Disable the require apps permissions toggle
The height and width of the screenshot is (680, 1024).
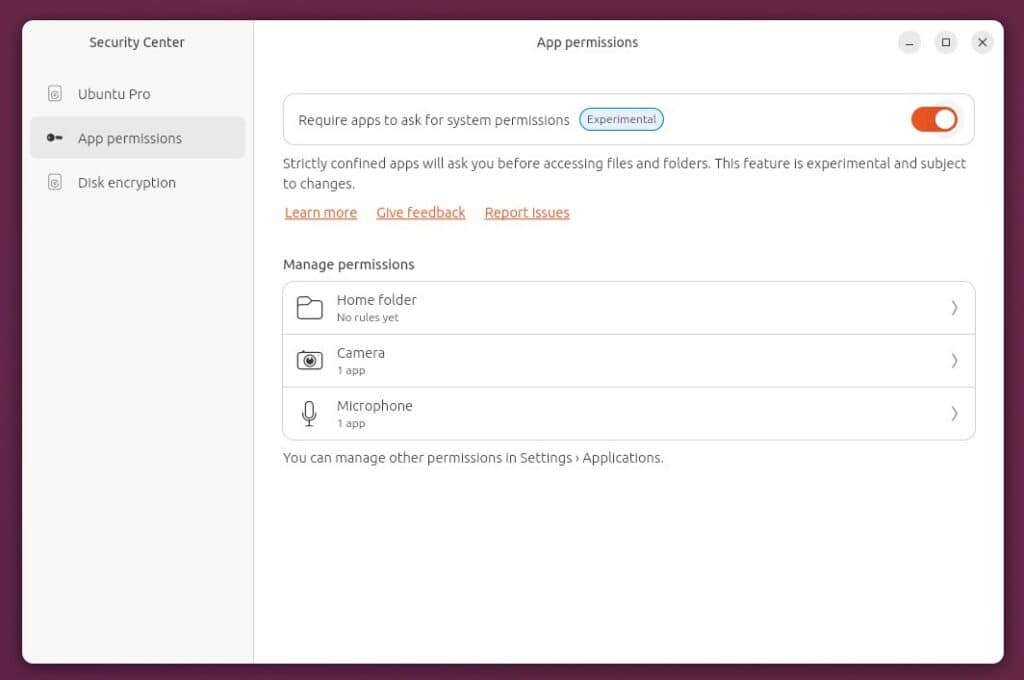point(934,120)
